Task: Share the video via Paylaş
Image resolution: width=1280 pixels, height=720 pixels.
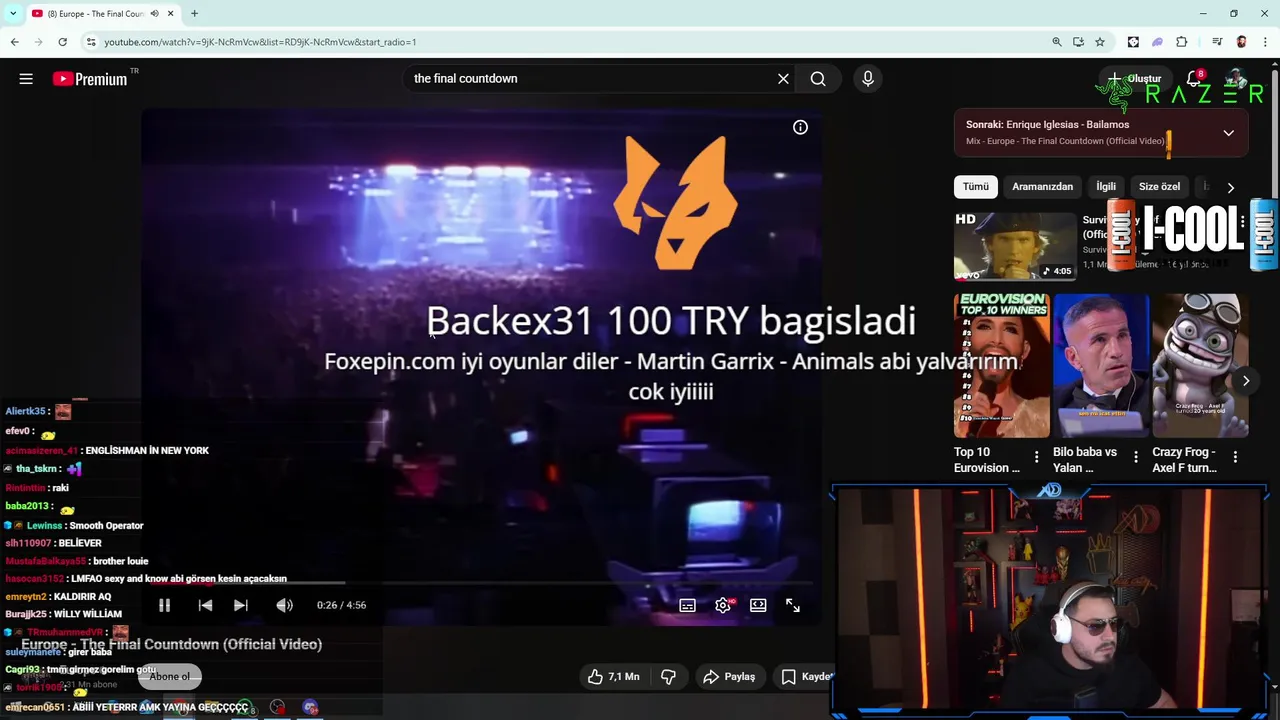Action: (729, 677)
